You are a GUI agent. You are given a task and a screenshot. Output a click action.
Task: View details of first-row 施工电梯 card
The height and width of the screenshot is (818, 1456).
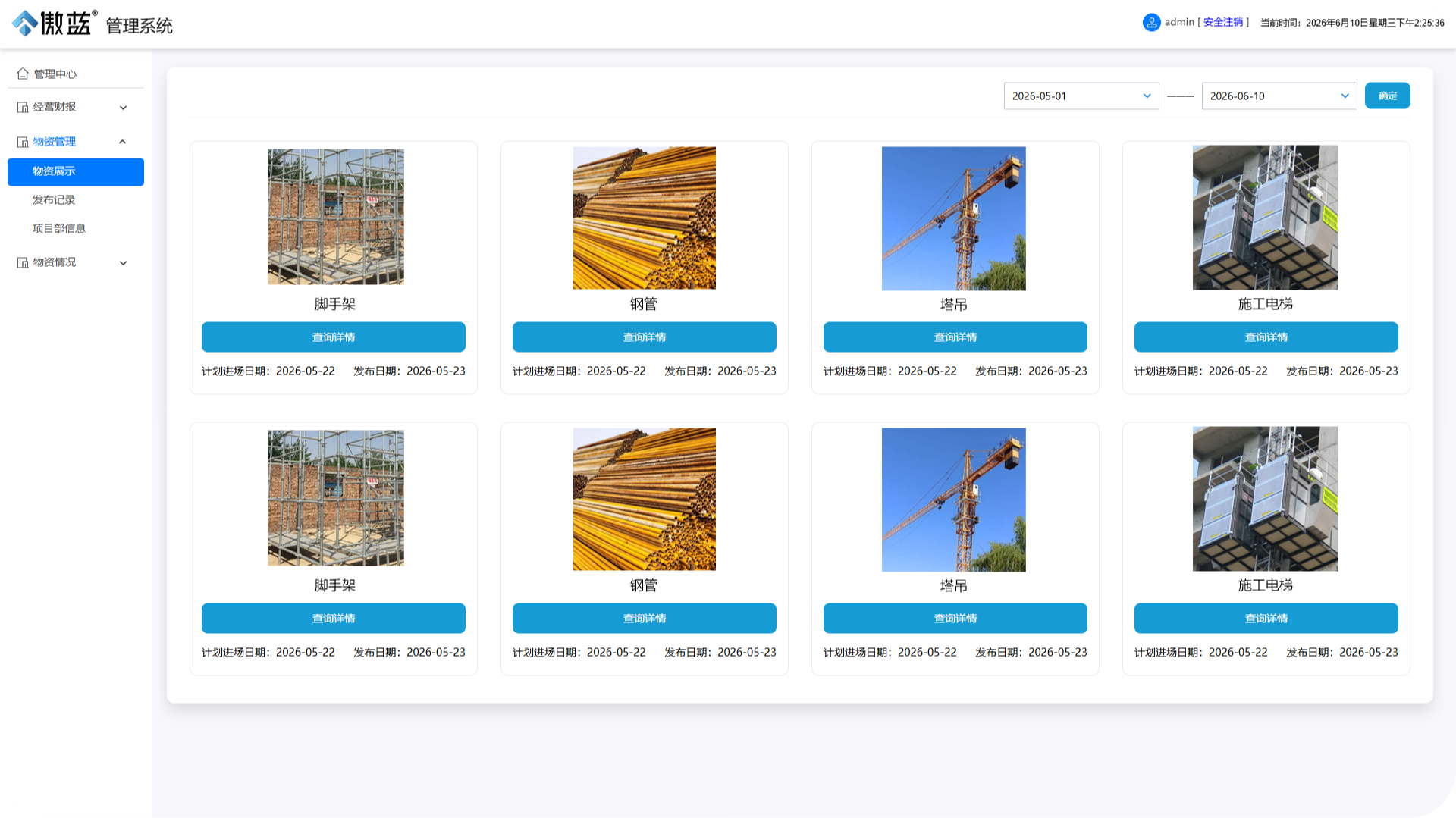(1266, 337)
